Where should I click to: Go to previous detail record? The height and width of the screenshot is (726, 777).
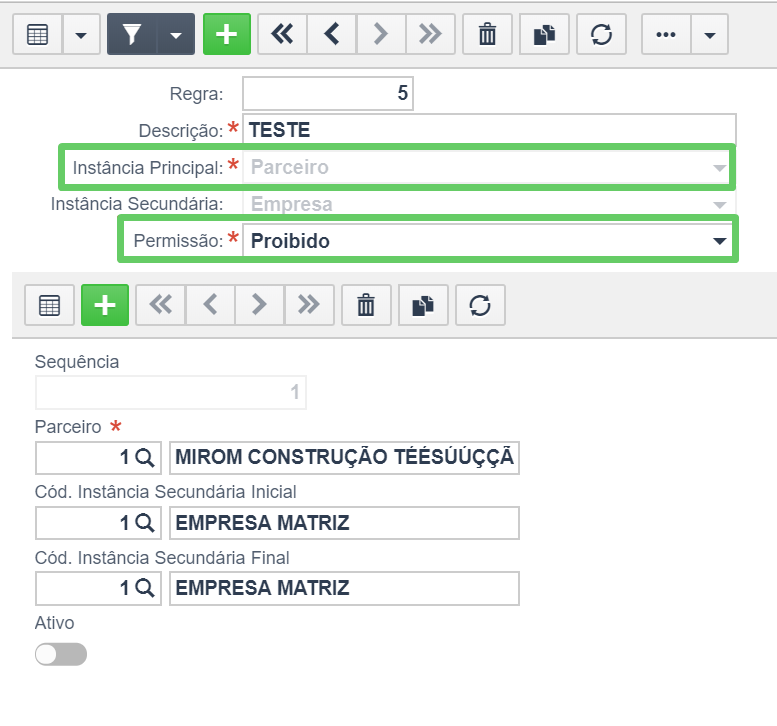click(x=210, y=305)
